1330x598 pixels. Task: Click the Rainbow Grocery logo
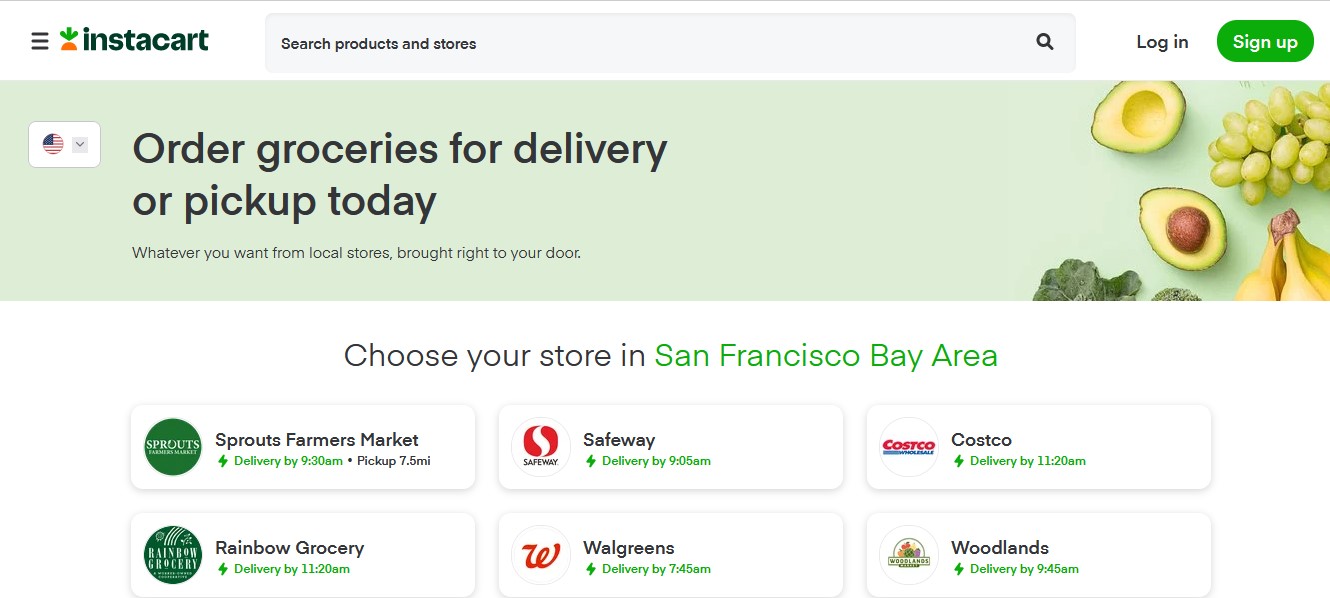pos(171,555)
